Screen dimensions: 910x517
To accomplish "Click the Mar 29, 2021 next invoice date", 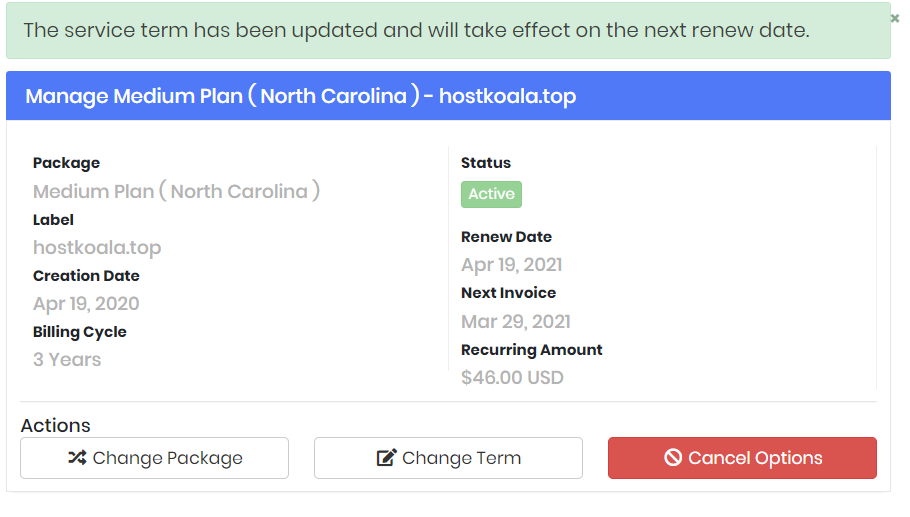I will point(516,321).
